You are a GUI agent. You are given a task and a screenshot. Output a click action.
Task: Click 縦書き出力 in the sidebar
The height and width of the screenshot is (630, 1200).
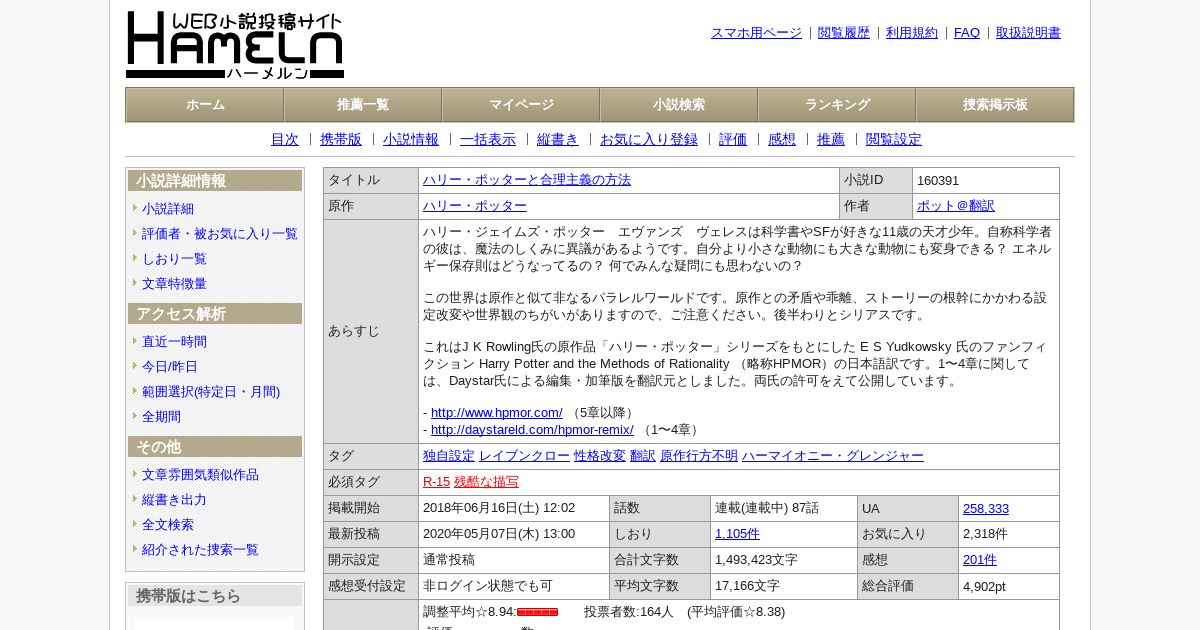[x=174, y=500]
